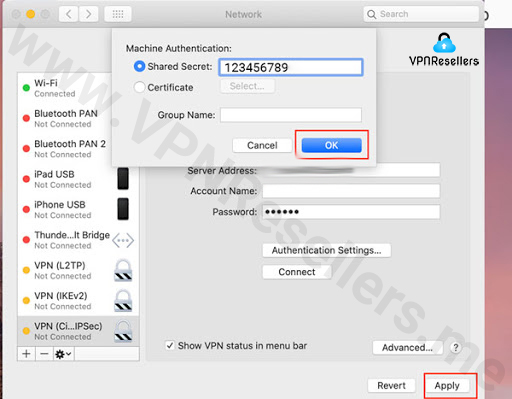Click the Revert button

[x=391, y=386]
